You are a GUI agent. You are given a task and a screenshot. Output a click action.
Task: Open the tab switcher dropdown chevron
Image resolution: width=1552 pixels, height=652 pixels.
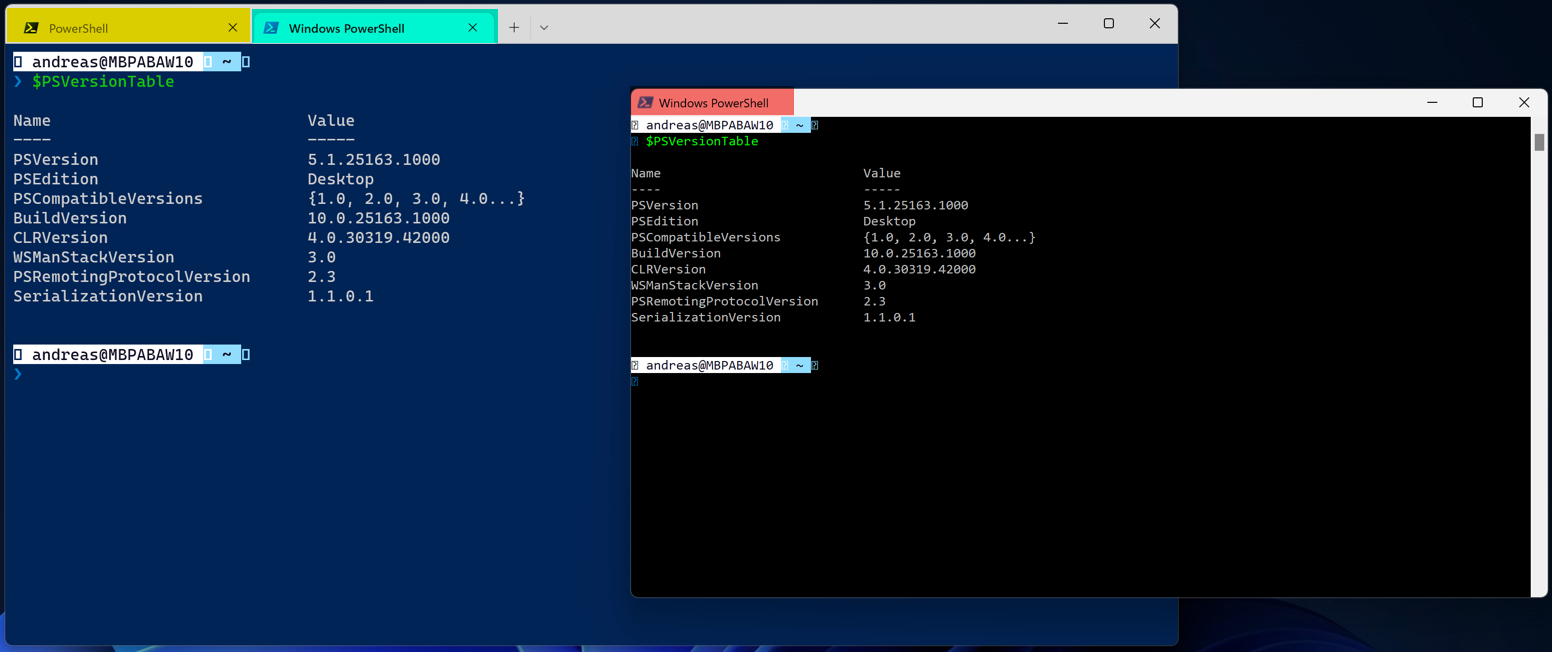(543, 27)
